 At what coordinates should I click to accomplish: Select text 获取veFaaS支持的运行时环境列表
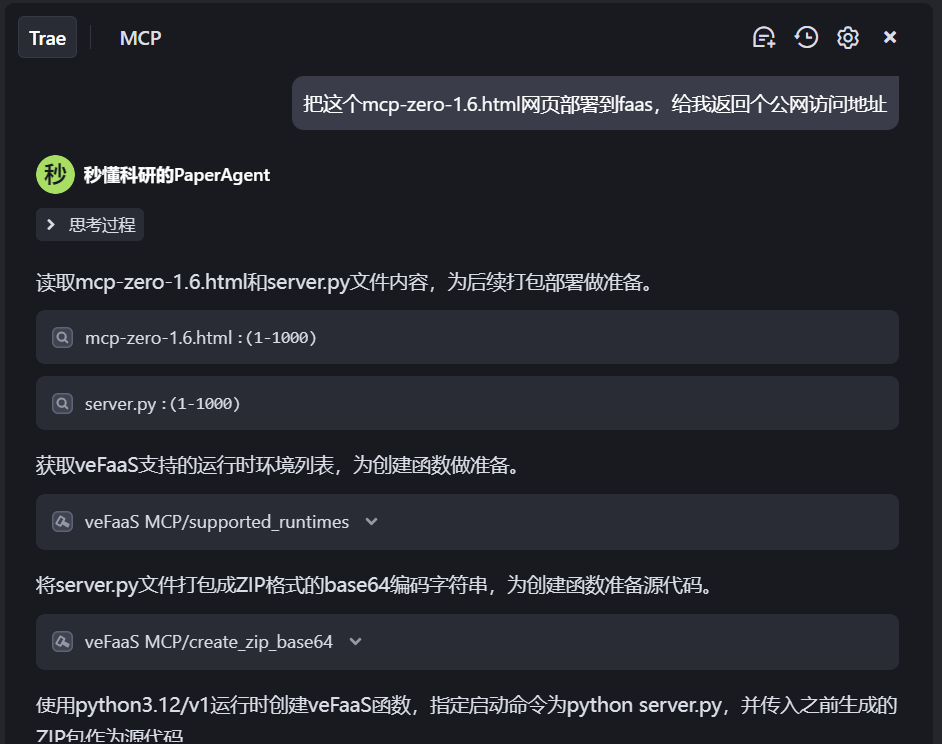(184, 465)
